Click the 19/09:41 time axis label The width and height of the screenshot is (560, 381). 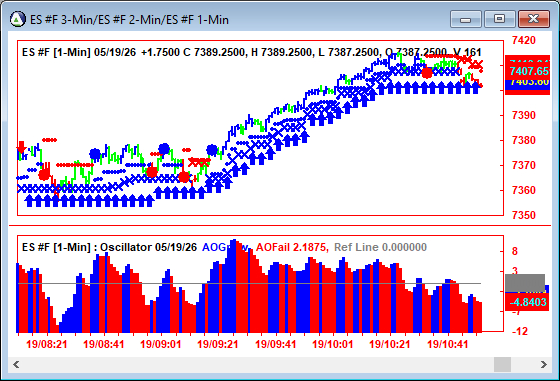coord(276,345)
